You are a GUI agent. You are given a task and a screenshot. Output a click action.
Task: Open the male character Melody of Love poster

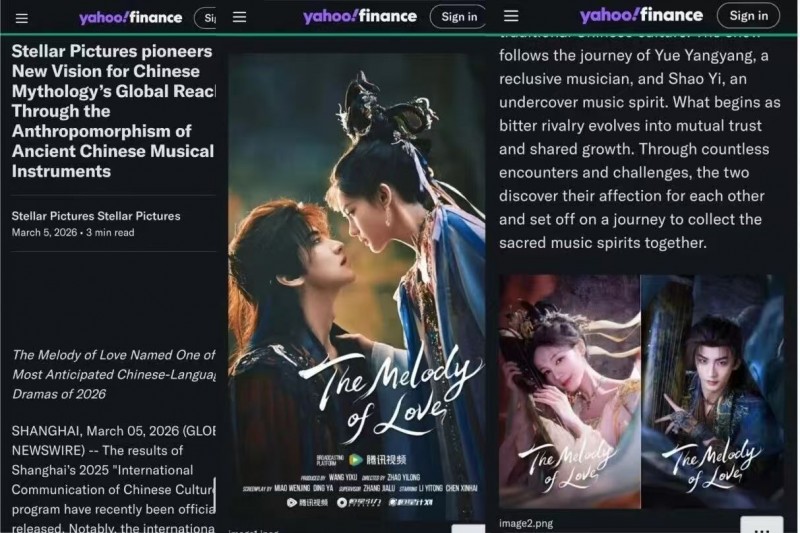tap(712, 392)
